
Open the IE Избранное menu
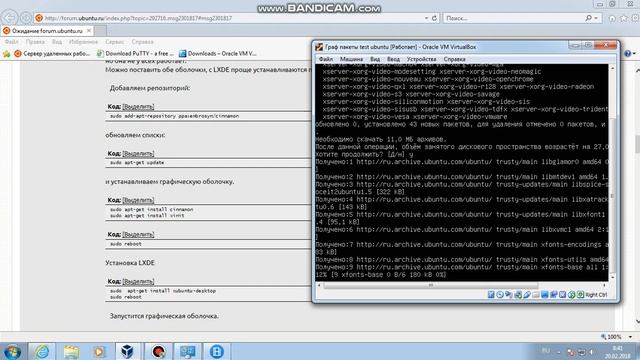pos(83,42)
